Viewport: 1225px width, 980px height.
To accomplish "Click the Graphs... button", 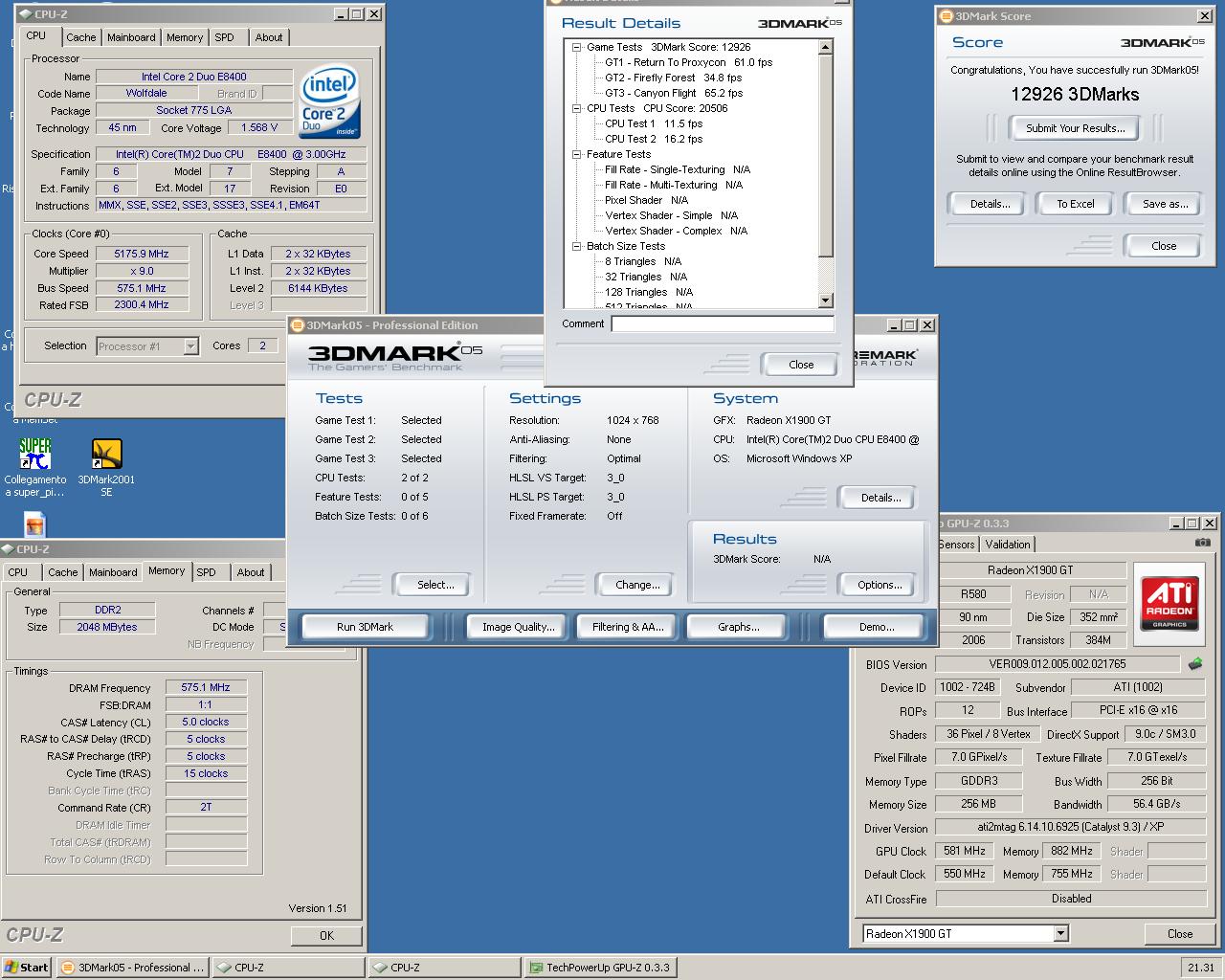I will tap(738, 627).
